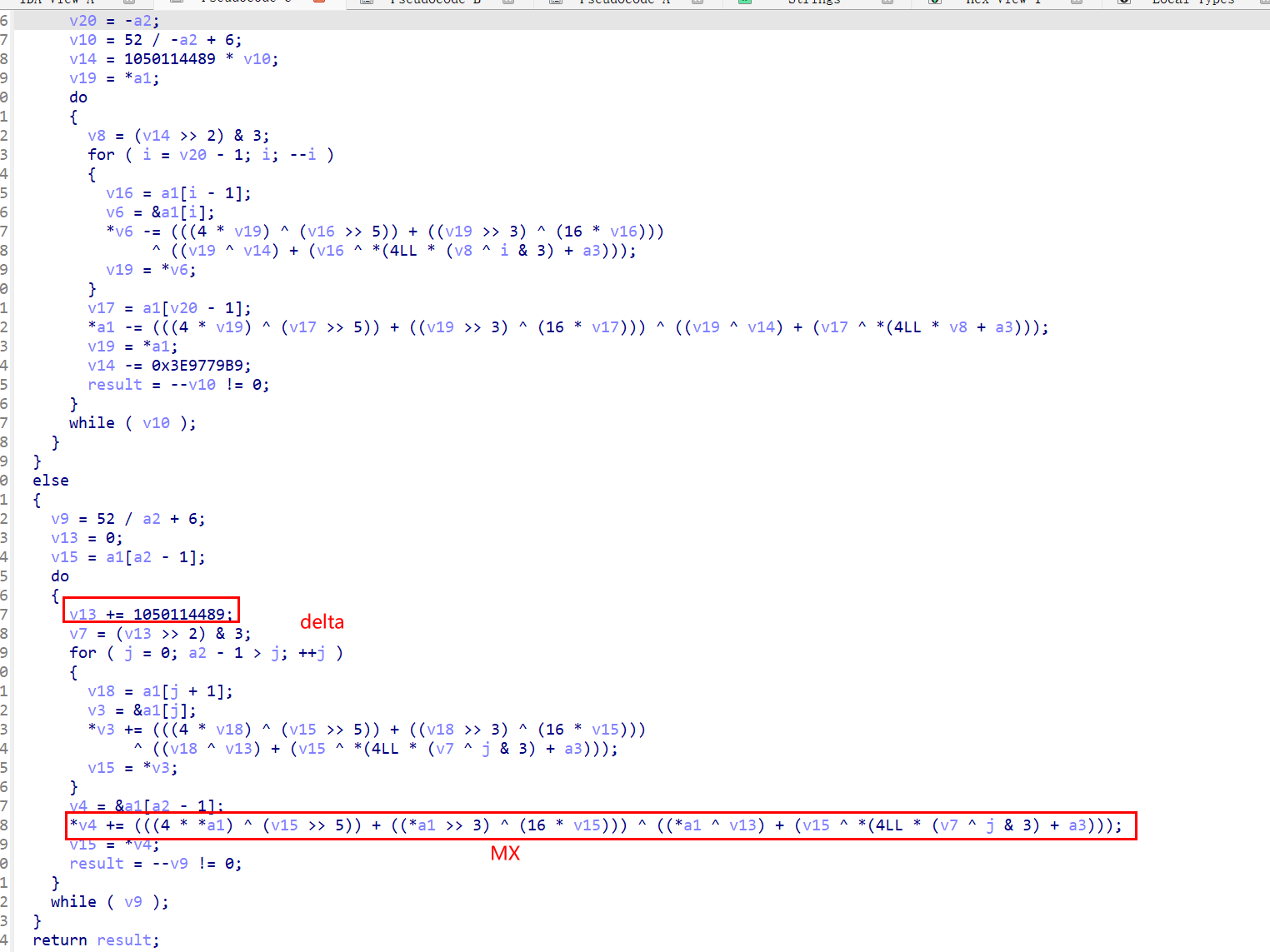Click the 'while ( v9 );' line
Viewport: 1270px width, 952px height.
(110, 902)
